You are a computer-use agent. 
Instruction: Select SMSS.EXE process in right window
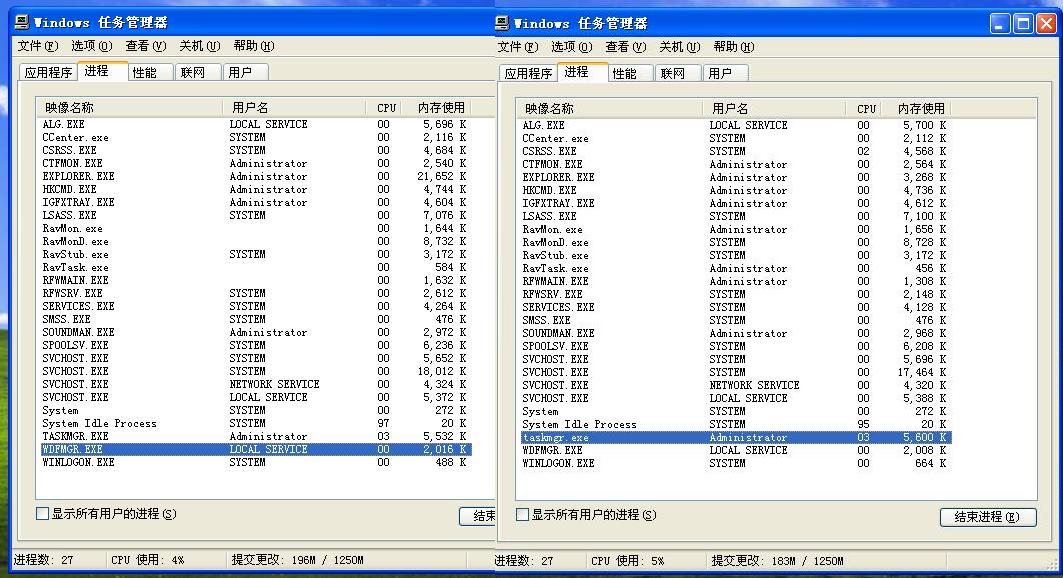tap(736, 320)
